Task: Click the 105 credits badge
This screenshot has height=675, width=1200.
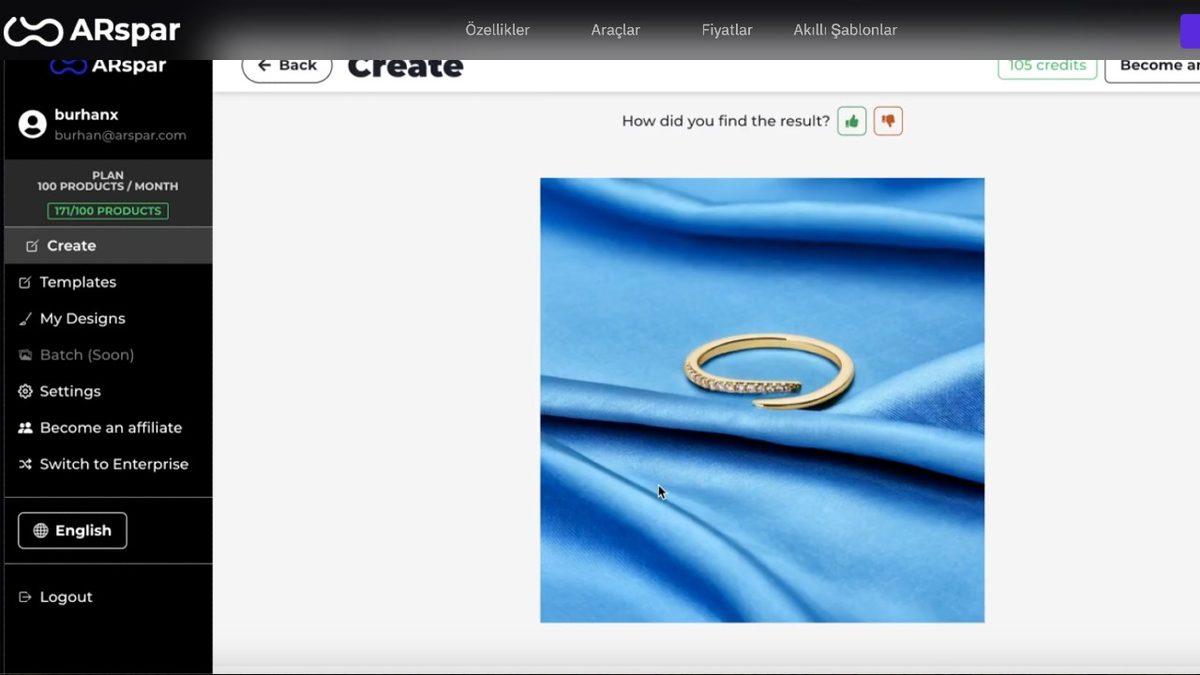Action: pyautogui.click(x=1047, y=66)
